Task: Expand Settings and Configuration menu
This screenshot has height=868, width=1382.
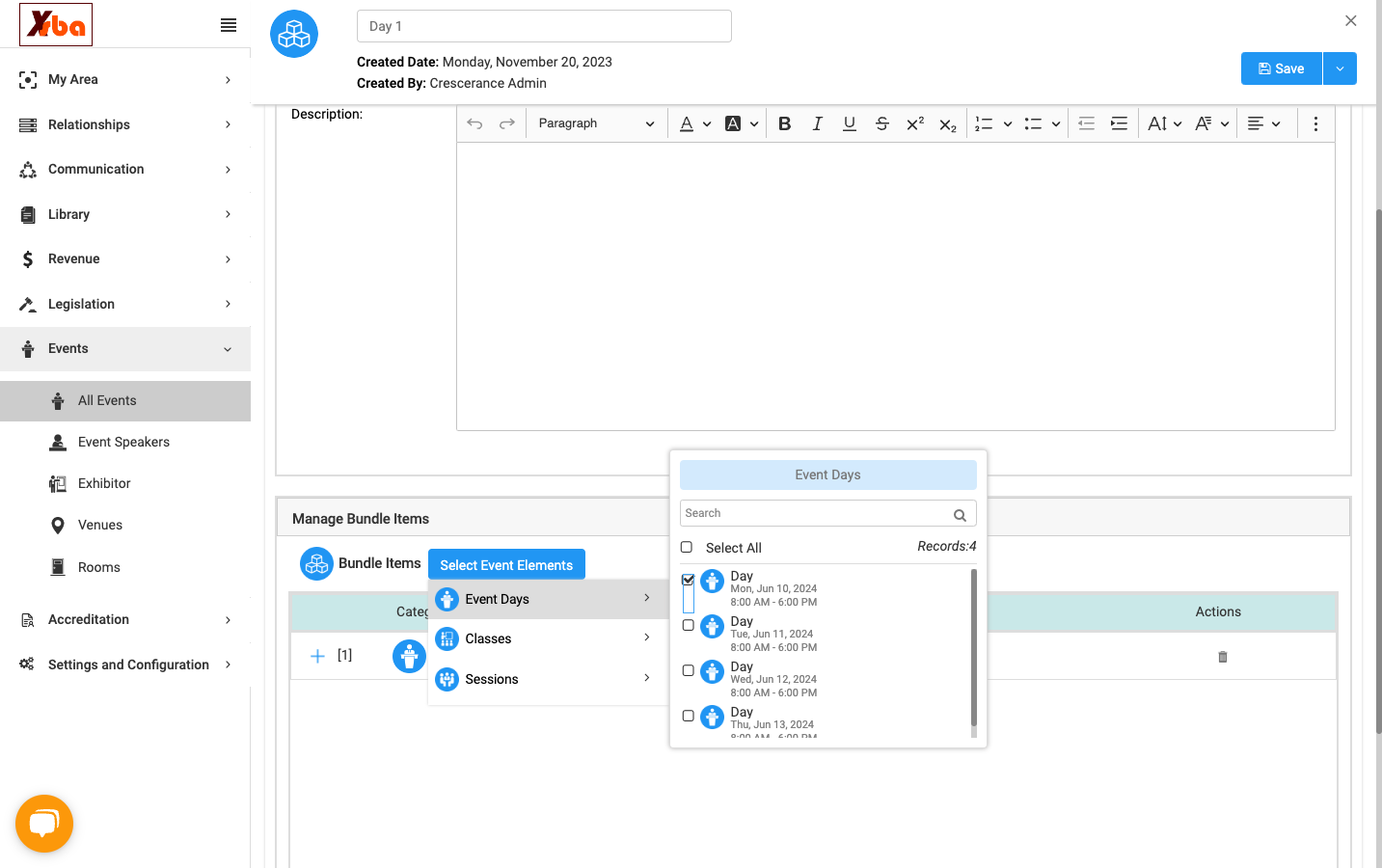Action: pyautogui.click(x=125, y=665)
